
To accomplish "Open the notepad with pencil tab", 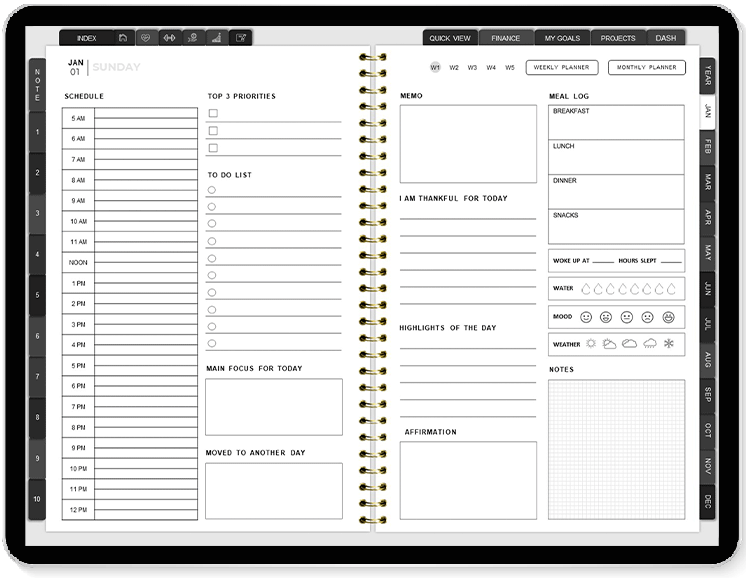I will [240, 38].
